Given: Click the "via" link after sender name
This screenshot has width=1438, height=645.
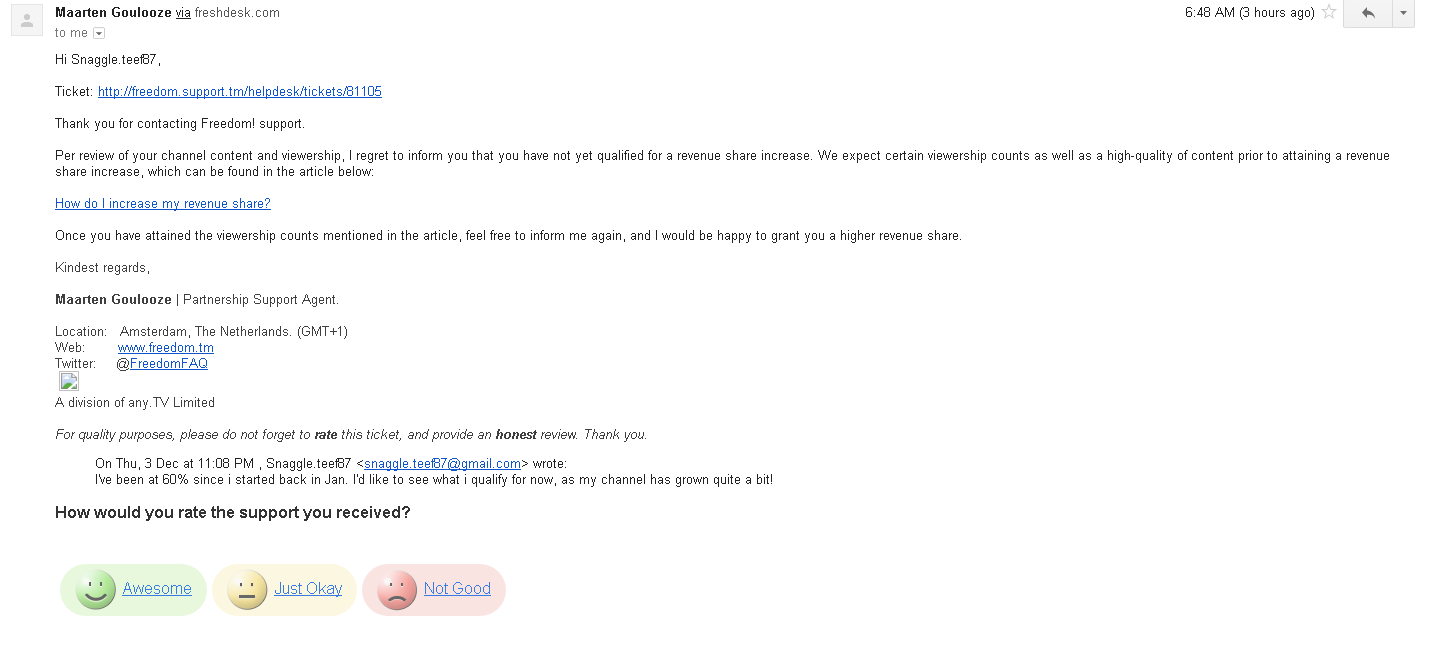Looking at the screenshot, I should pos(183,13).
